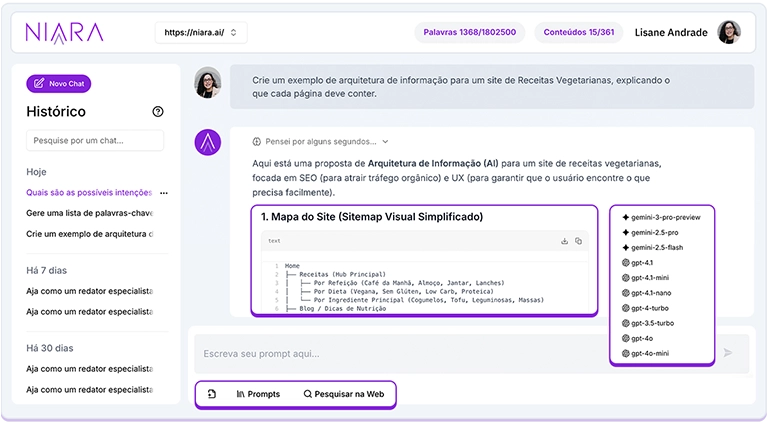Enable Pesquisar na Web search option
Screen dimensions: 768x423
[344, 394]
